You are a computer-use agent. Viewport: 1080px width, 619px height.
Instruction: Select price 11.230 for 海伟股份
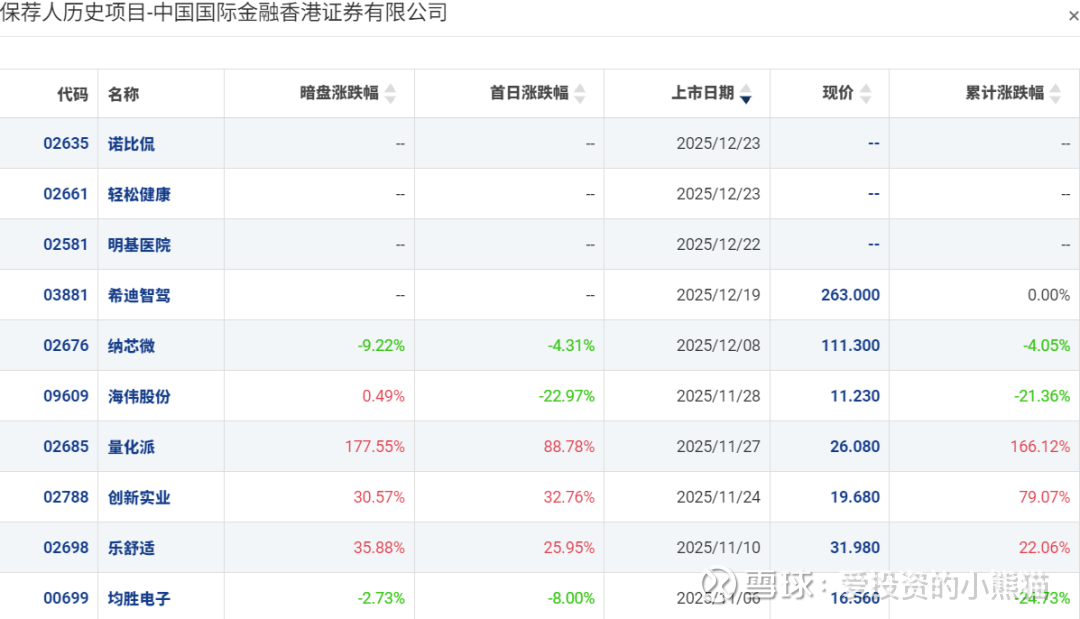click(855, 396)
